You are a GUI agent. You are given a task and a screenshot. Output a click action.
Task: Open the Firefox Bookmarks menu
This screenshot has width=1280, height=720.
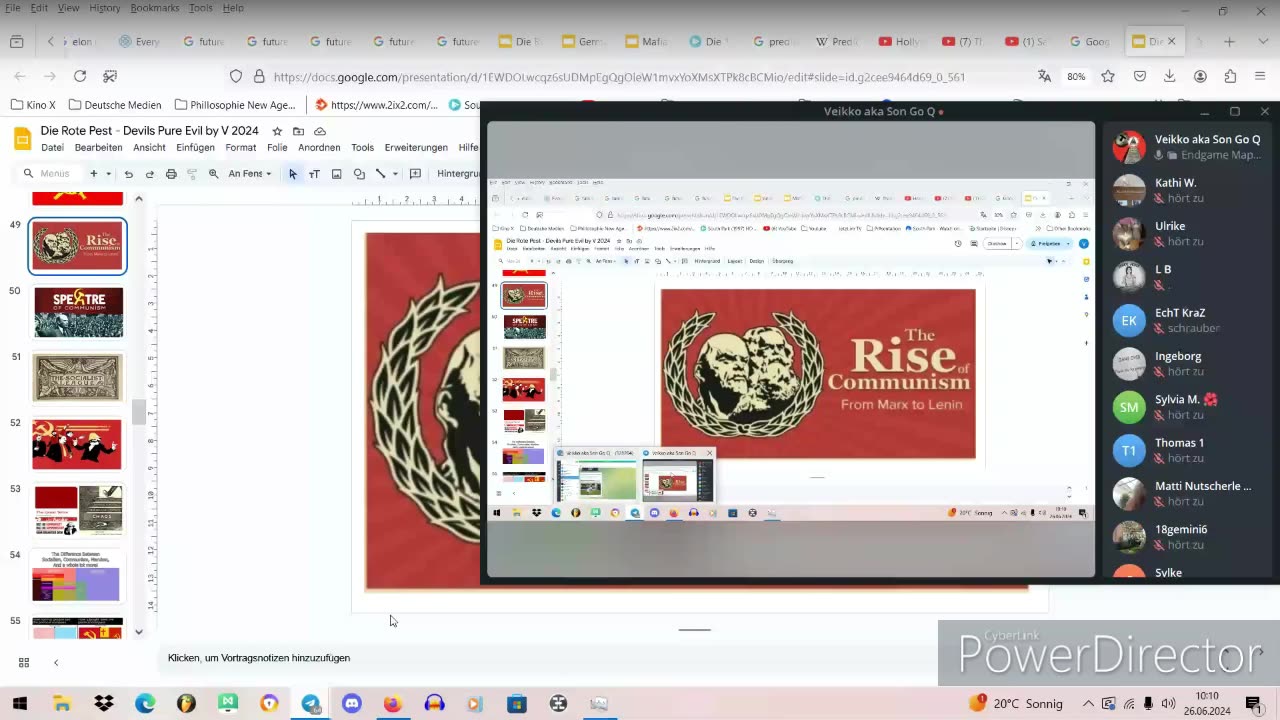(x=154, y=8)
